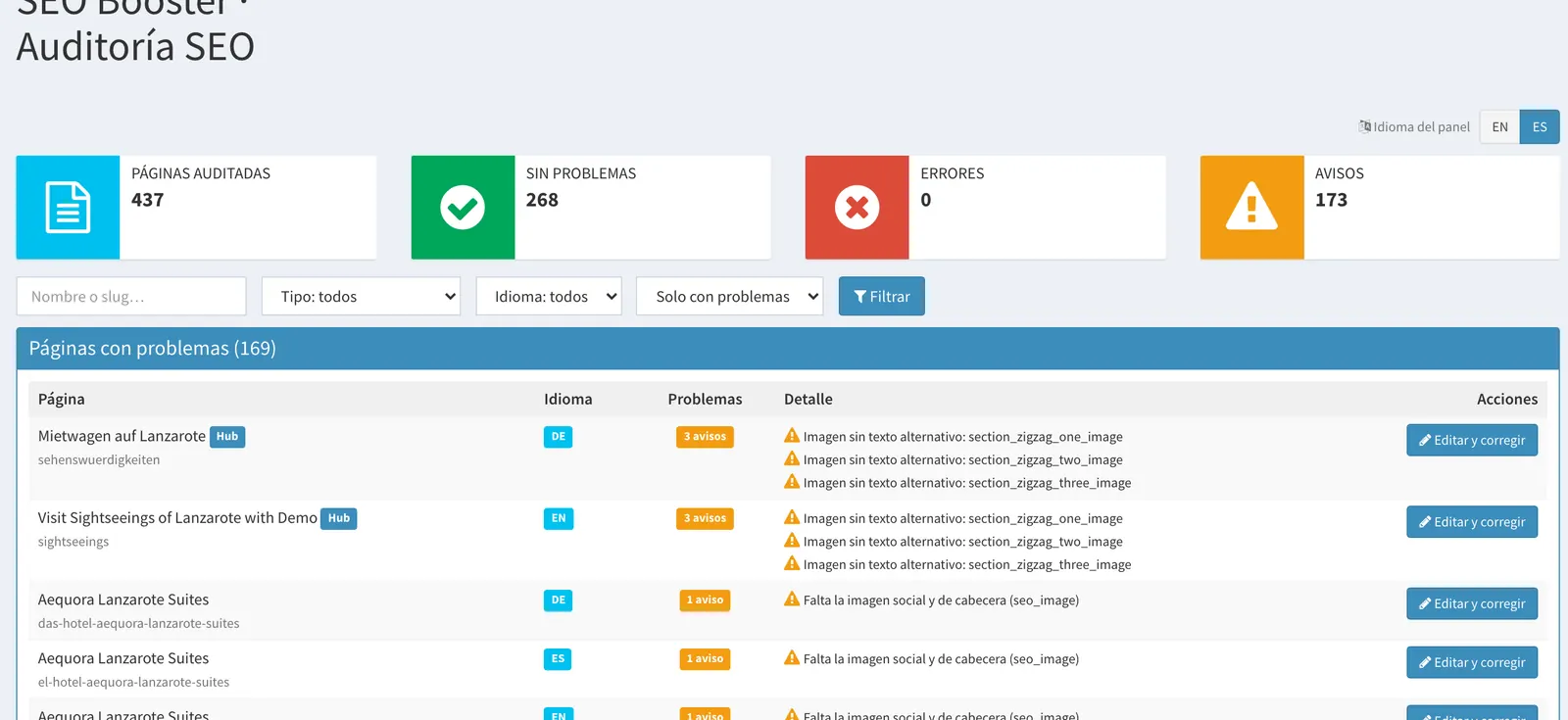
Task: Click the blue audited pages document icon
Action: pos(68,208)
